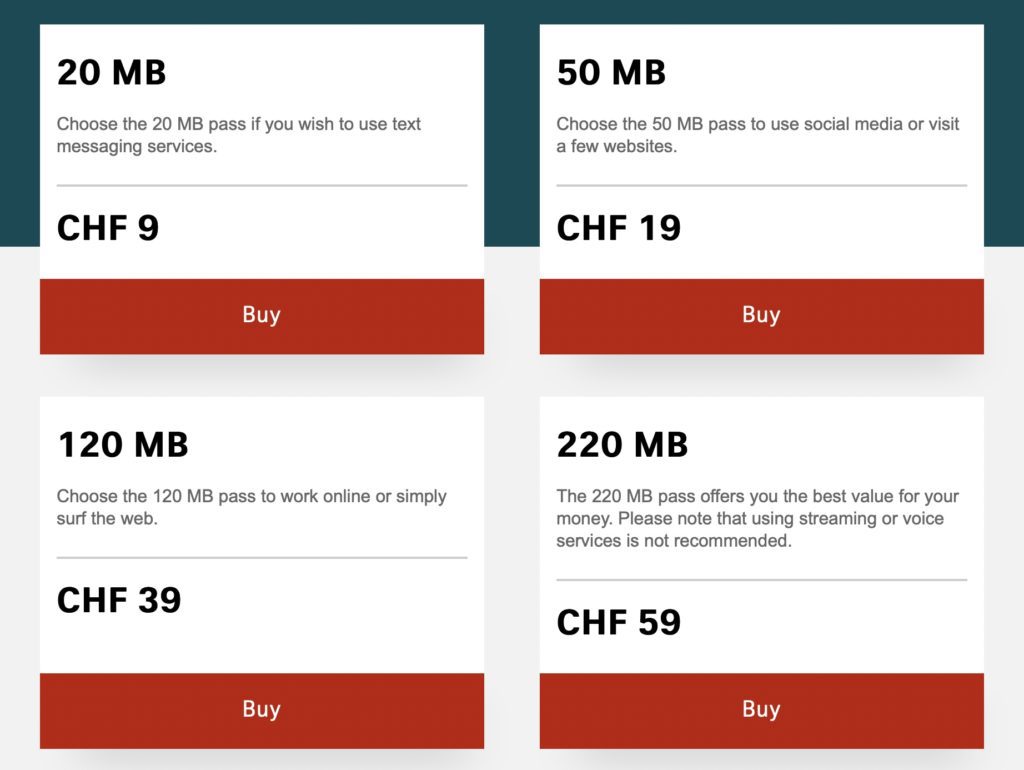Select the 220 MB title

click(622, 445)
